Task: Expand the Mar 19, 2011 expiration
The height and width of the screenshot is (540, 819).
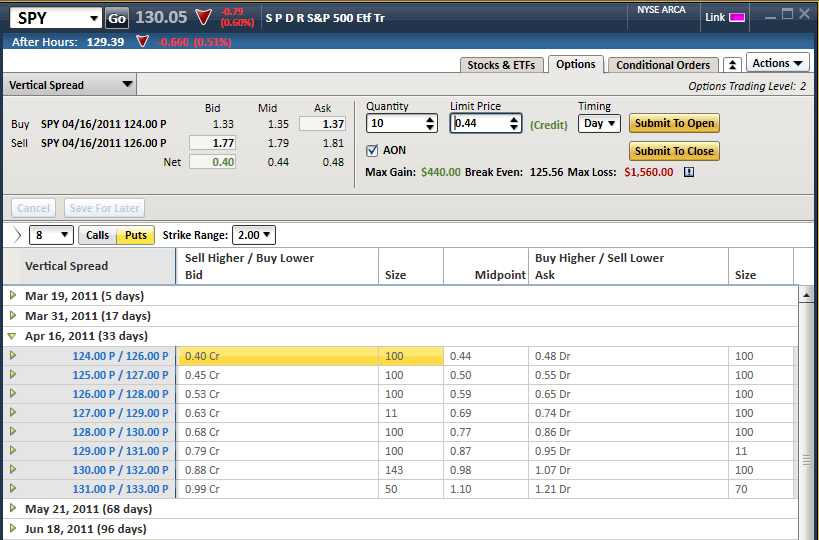Action: click(13, 296)
